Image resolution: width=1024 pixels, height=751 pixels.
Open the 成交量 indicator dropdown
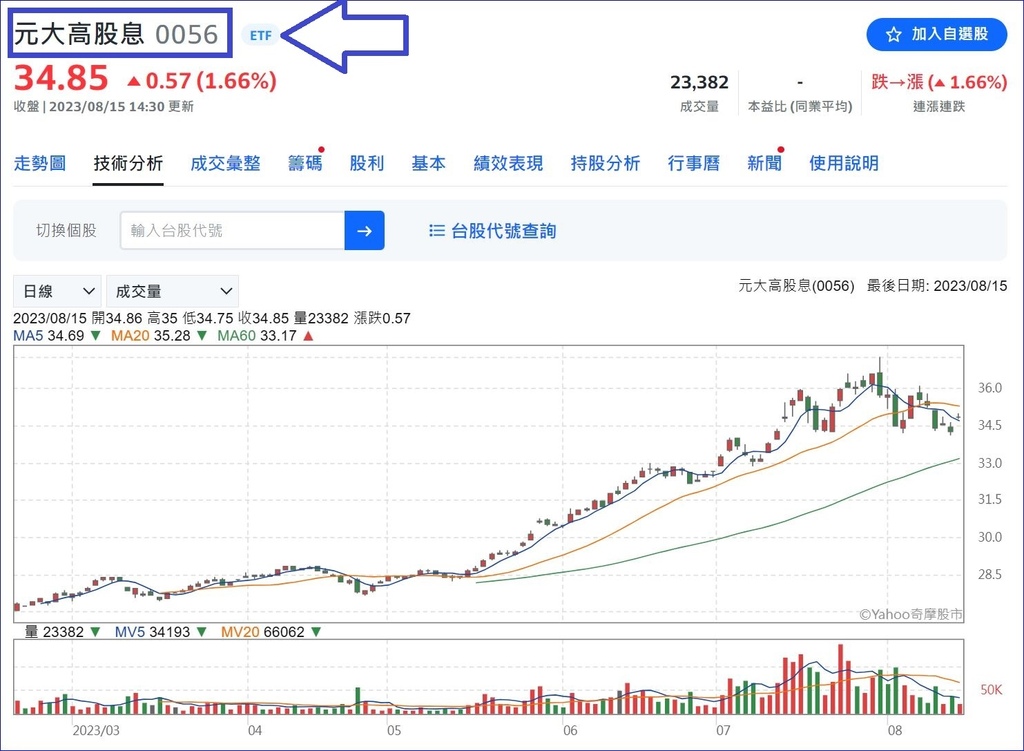(x=172, y=291)
